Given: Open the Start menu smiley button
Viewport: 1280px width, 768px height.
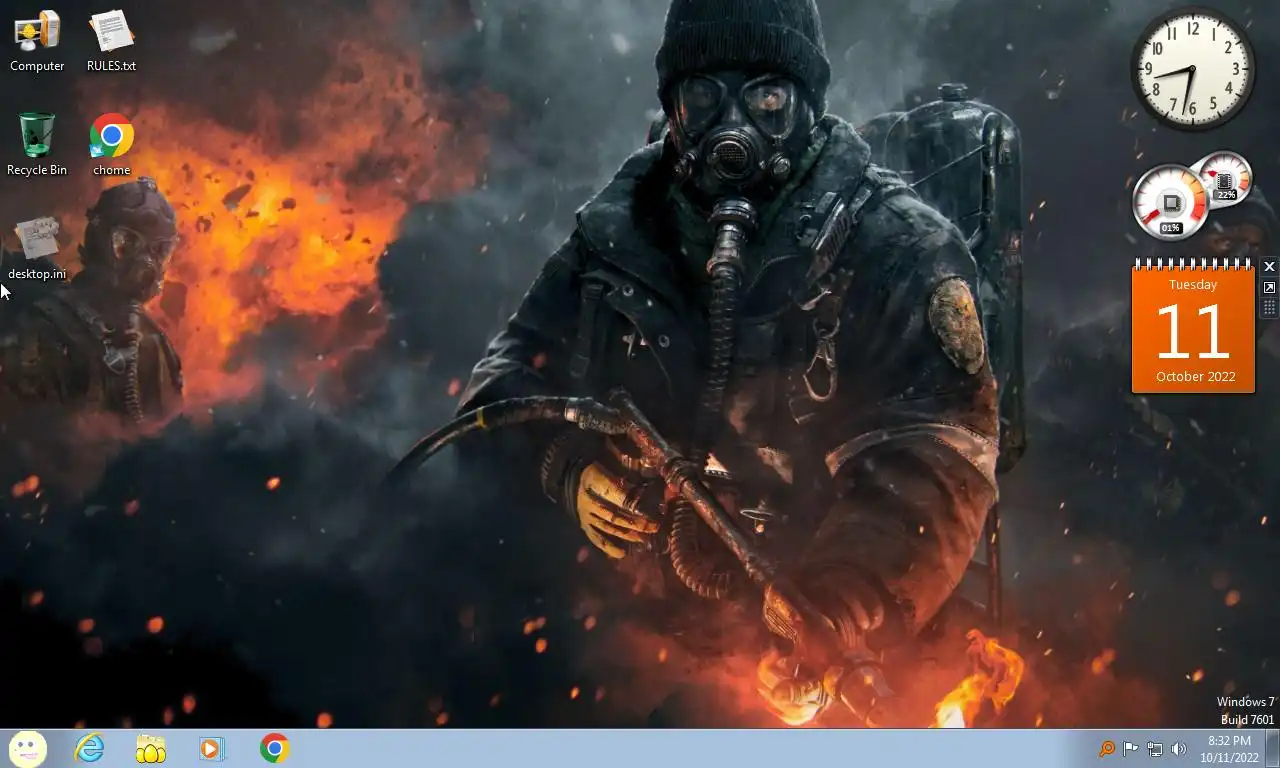Looking at the screenshot, I should 27,748.
